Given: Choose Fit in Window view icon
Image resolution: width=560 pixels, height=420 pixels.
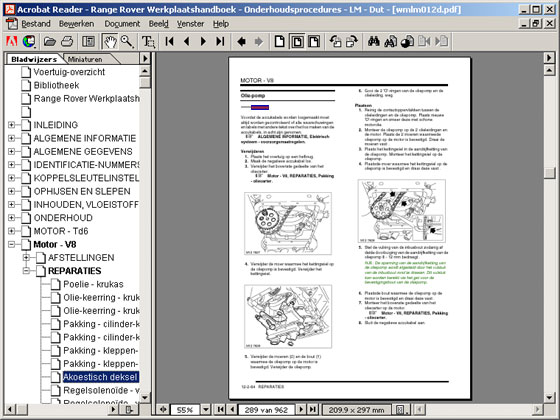Looking at the screenshot, I should [x=297, y=41].
